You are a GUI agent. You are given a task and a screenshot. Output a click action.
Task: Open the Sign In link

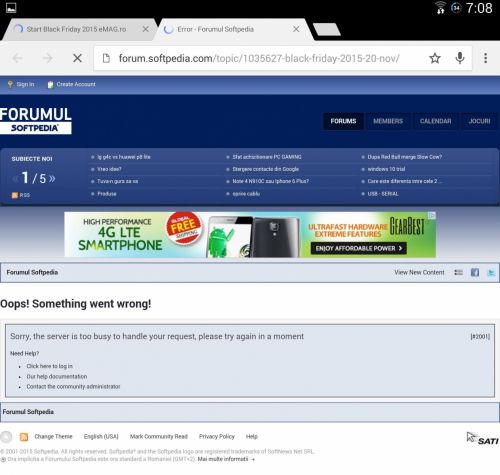click(21, 84)
